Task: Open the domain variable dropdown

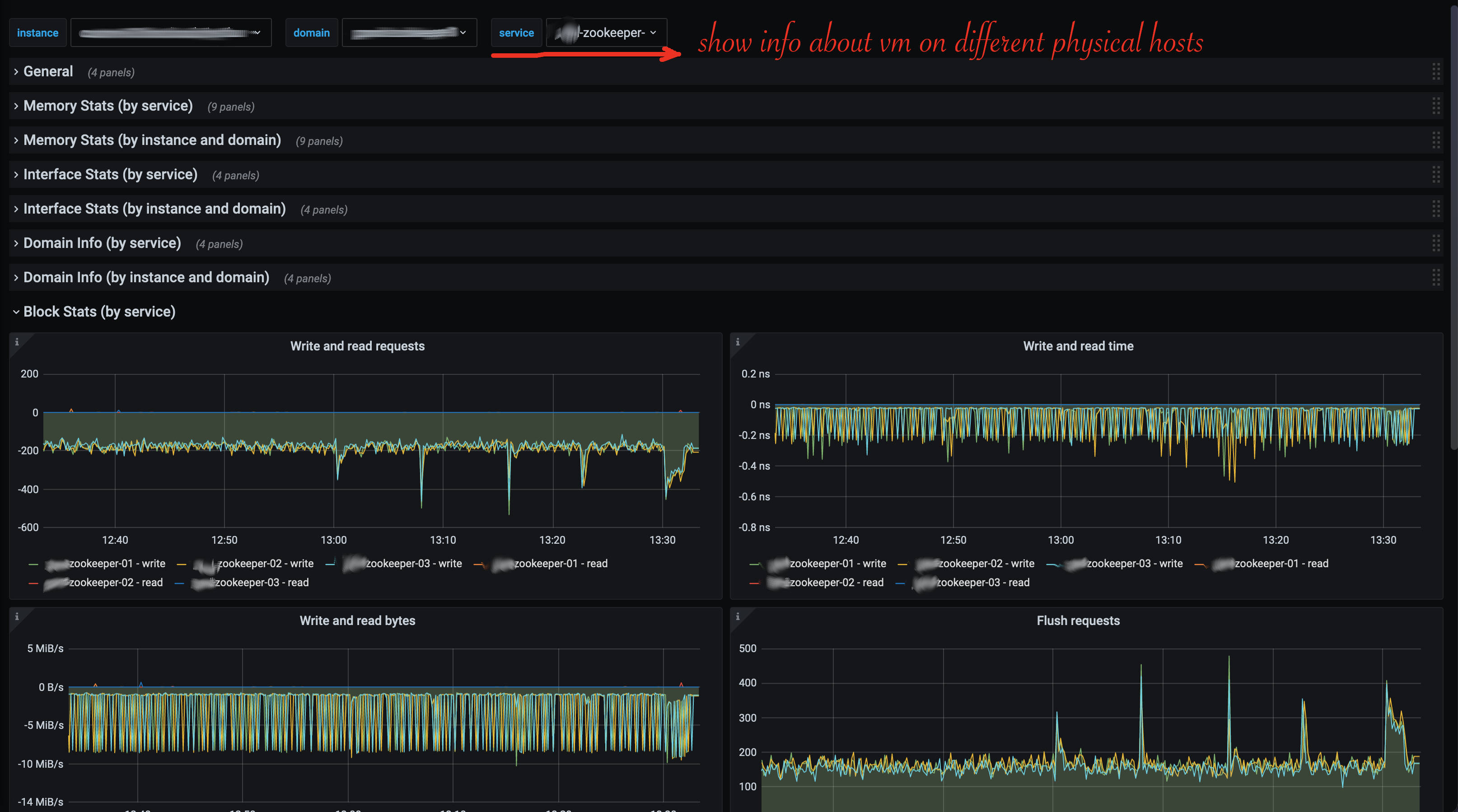Action: [x=409, y=33]
